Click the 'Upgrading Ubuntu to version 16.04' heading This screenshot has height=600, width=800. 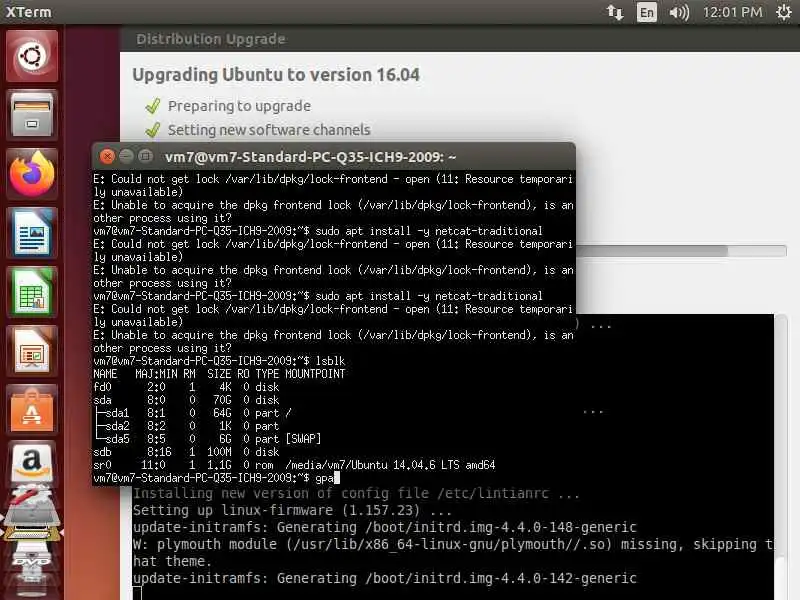276,74
